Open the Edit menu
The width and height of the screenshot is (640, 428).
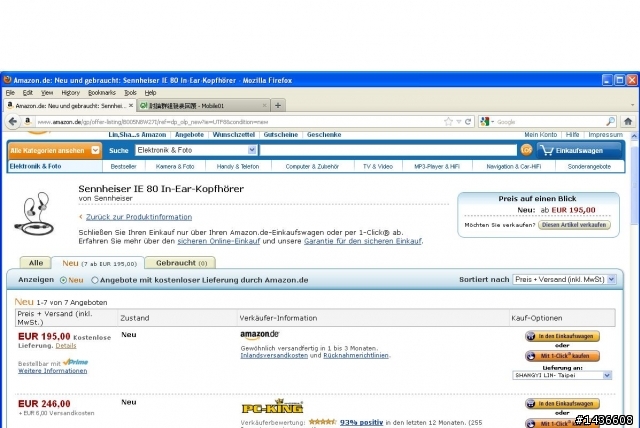(x=27, y=93)
